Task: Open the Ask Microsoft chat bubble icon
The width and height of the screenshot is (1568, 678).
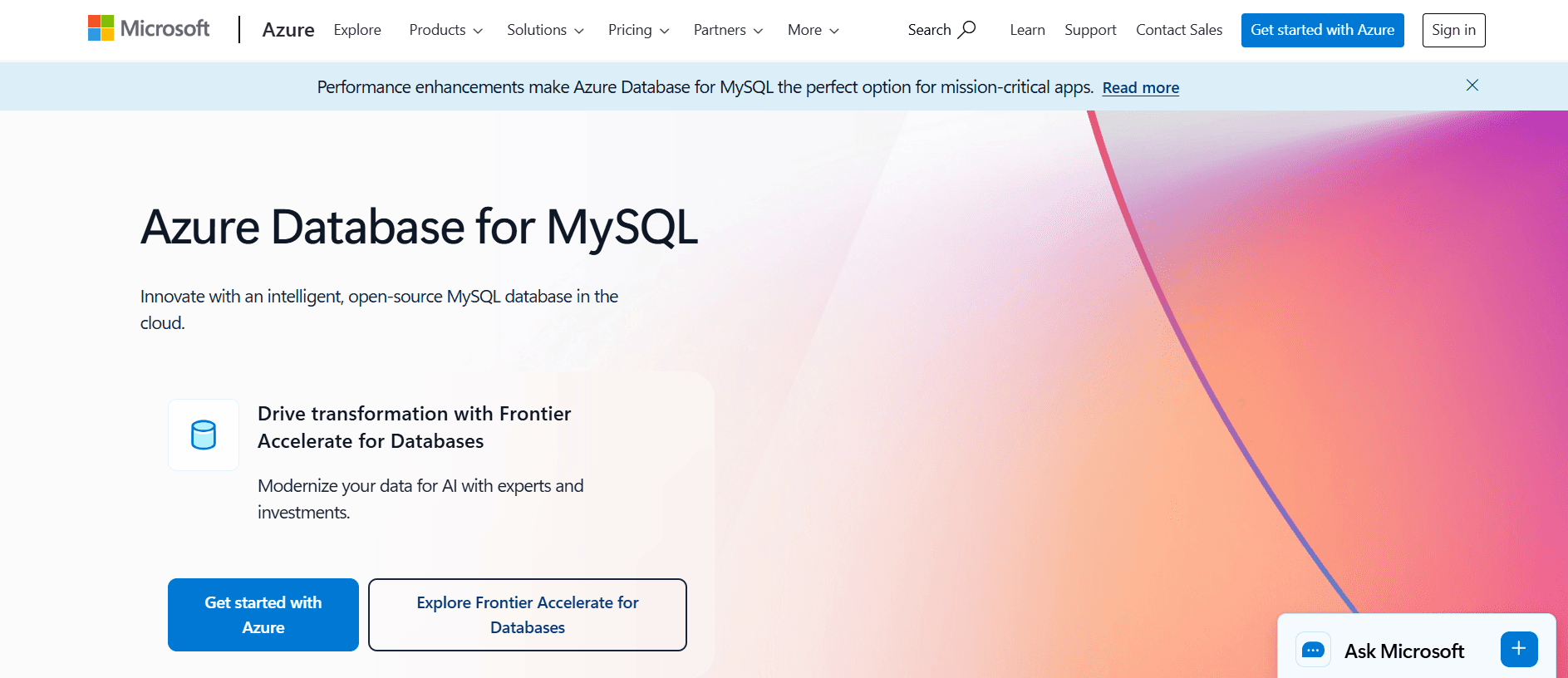Action: click(1313, 650)
